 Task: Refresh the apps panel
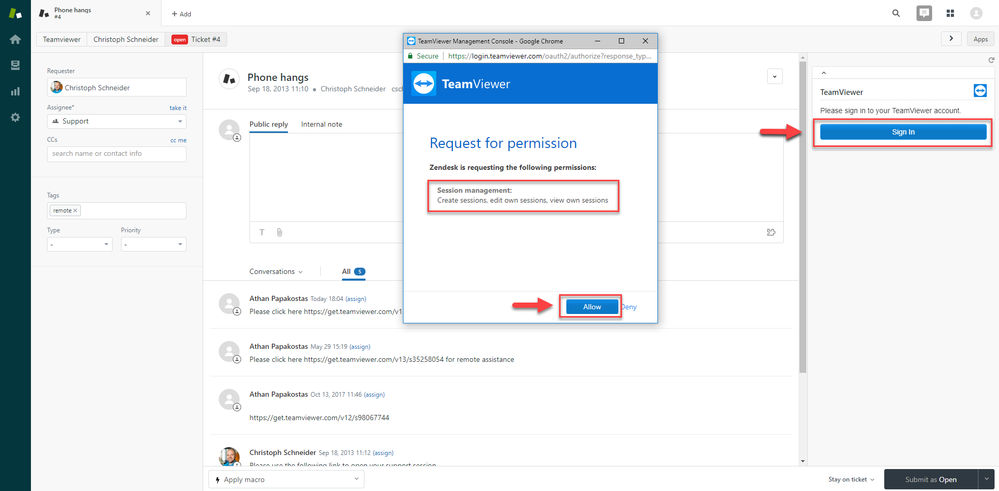(991, 60)
